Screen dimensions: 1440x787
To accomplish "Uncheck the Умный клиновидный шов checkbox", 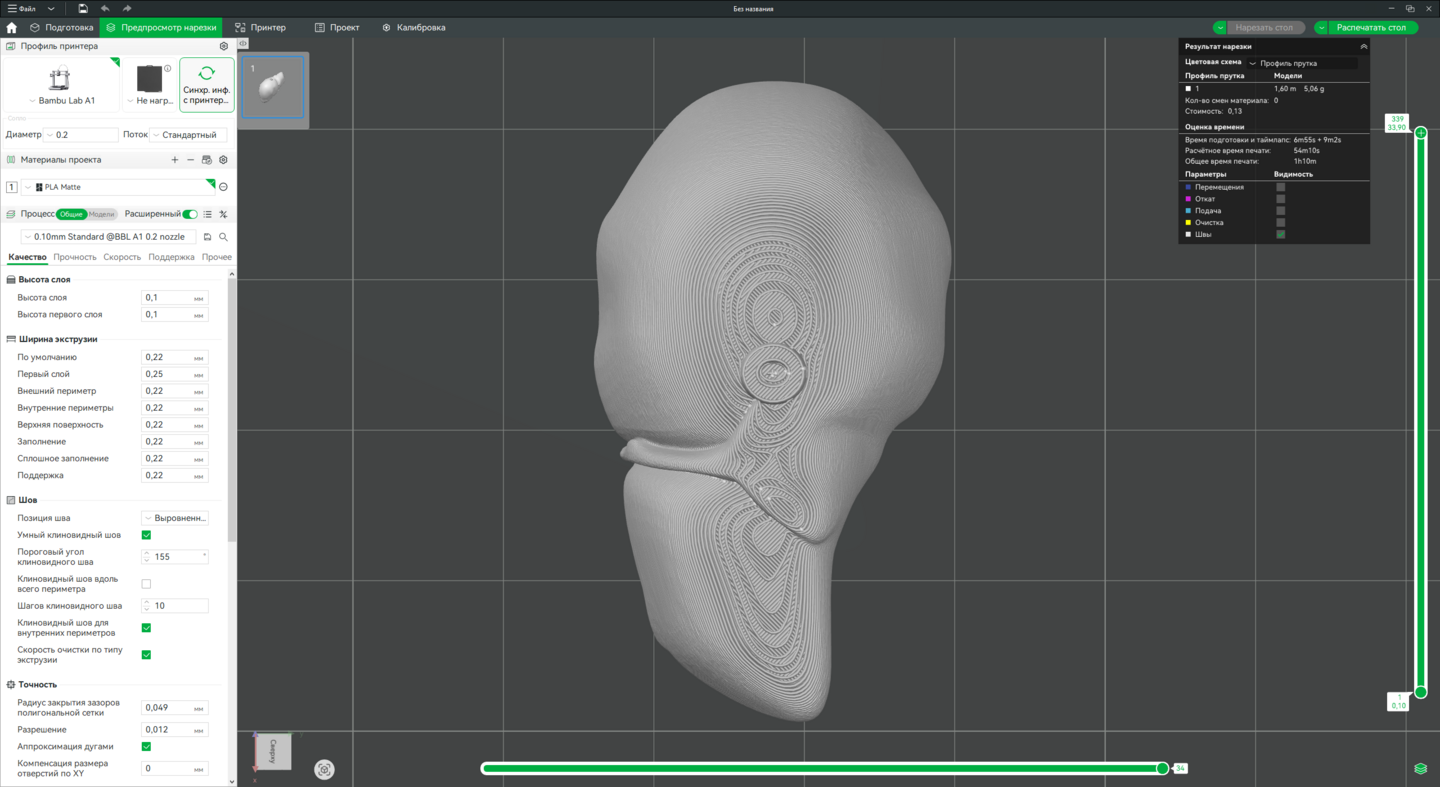I will point(146,535).
